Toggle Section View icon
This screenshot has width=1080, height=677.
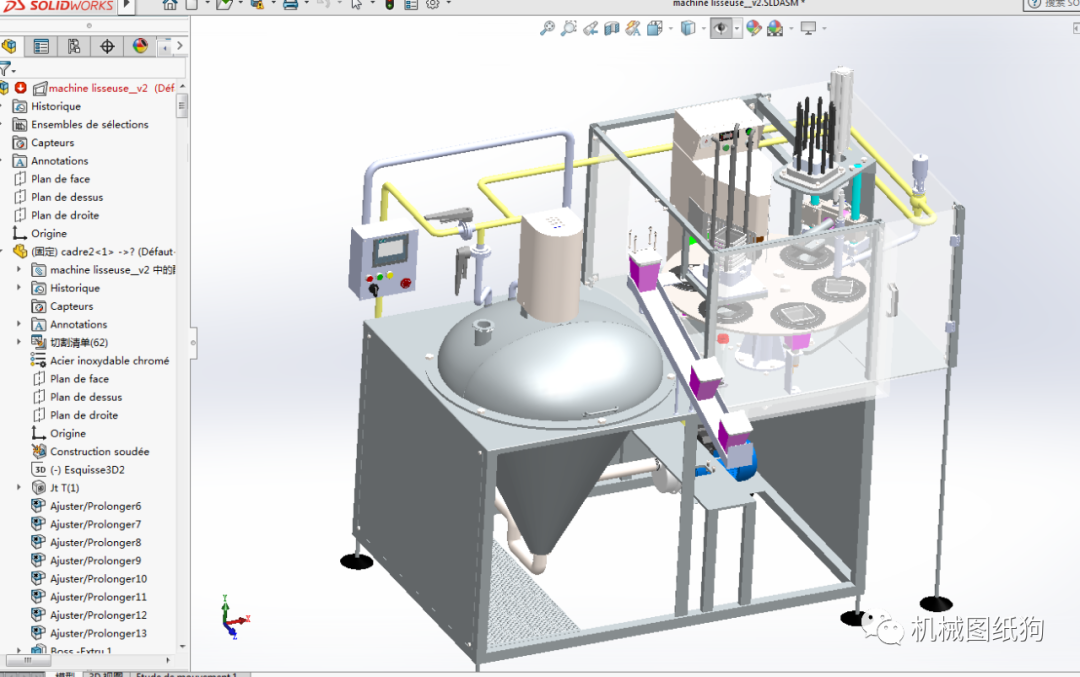point(612,28)
